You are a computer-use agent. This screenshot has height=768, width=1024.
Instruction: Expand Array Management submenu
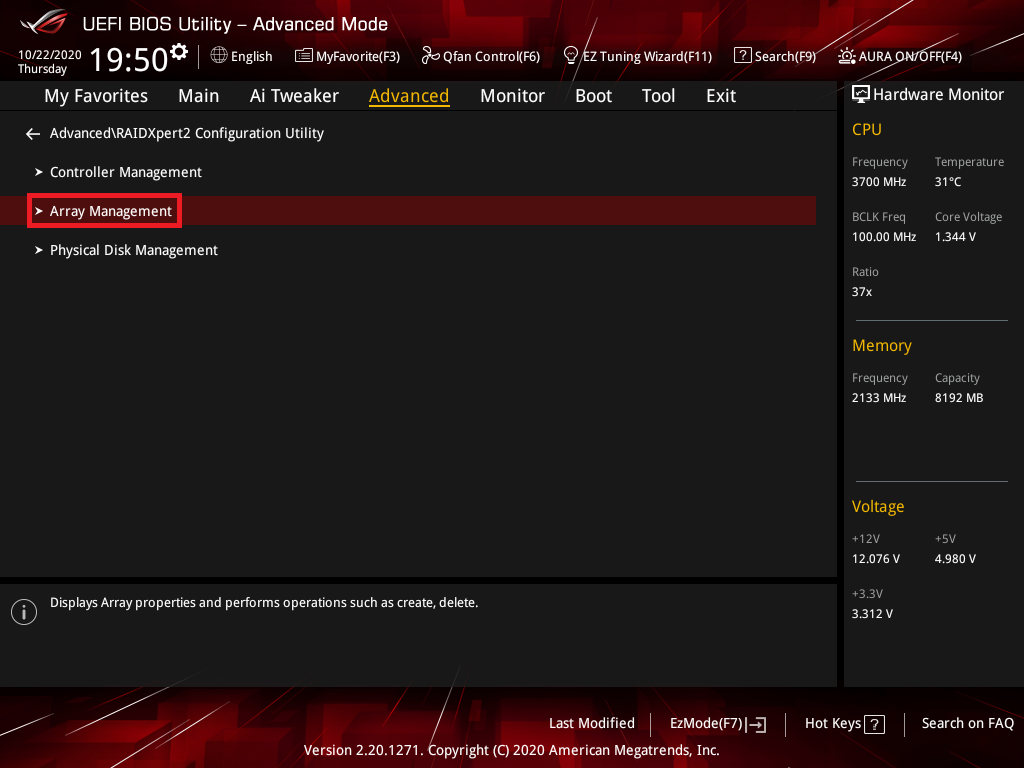[110, 211]
